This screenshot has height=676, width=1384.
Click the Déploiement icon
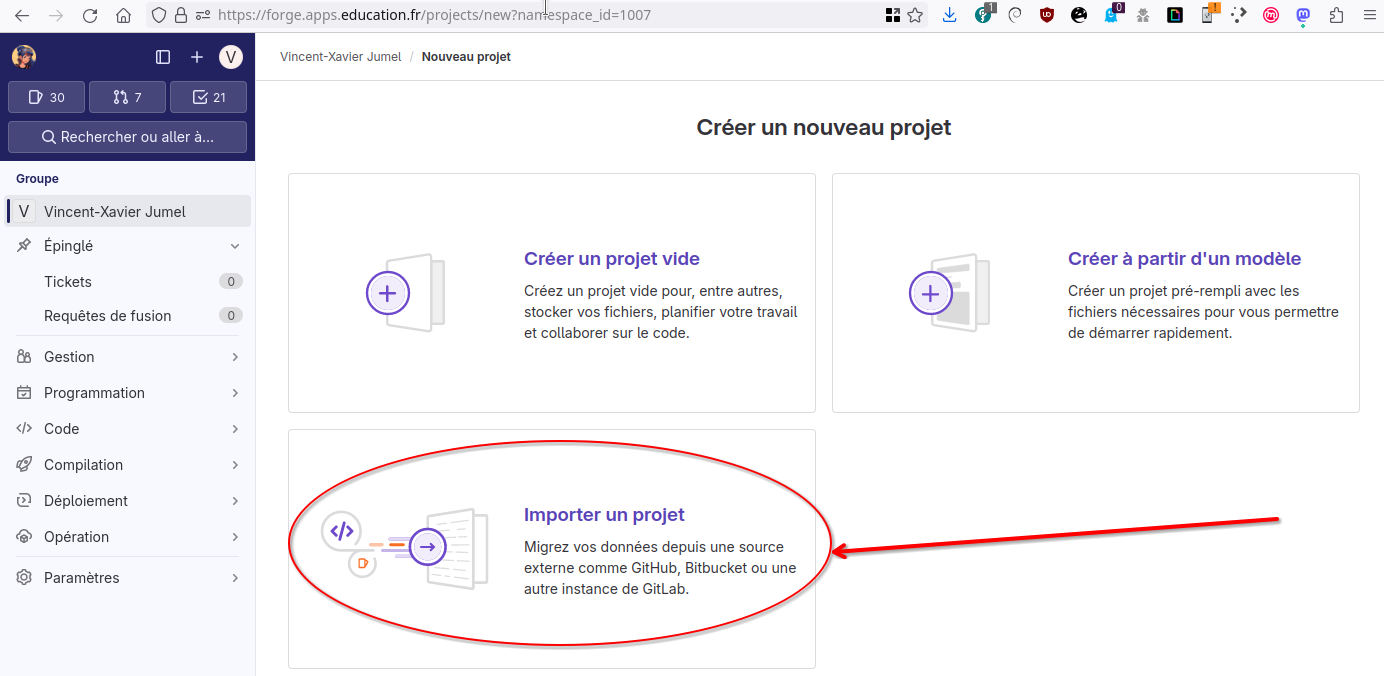point(24,501)
